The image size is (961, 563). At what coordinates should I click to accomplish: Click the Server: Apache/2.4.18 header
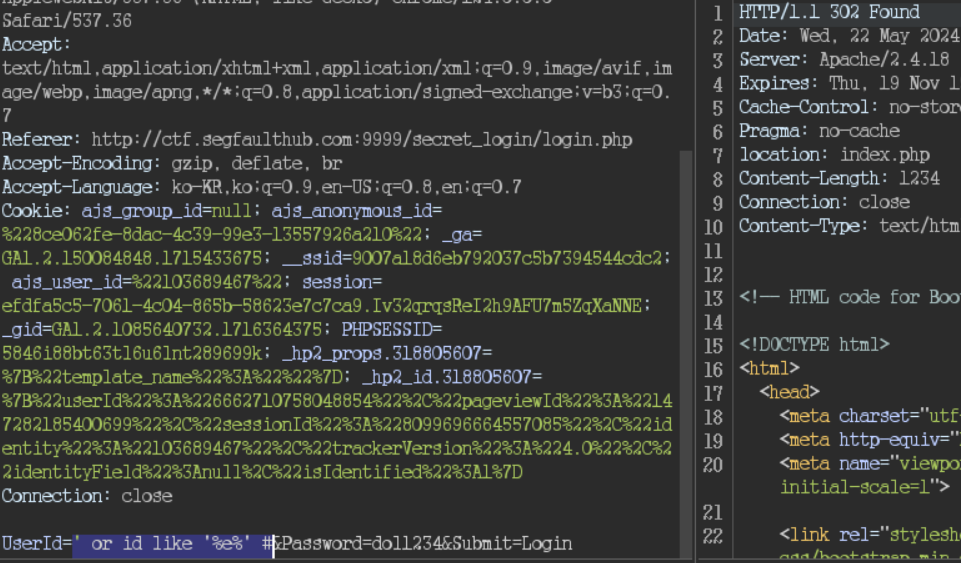pyautogui.click(x=844, y=59)
